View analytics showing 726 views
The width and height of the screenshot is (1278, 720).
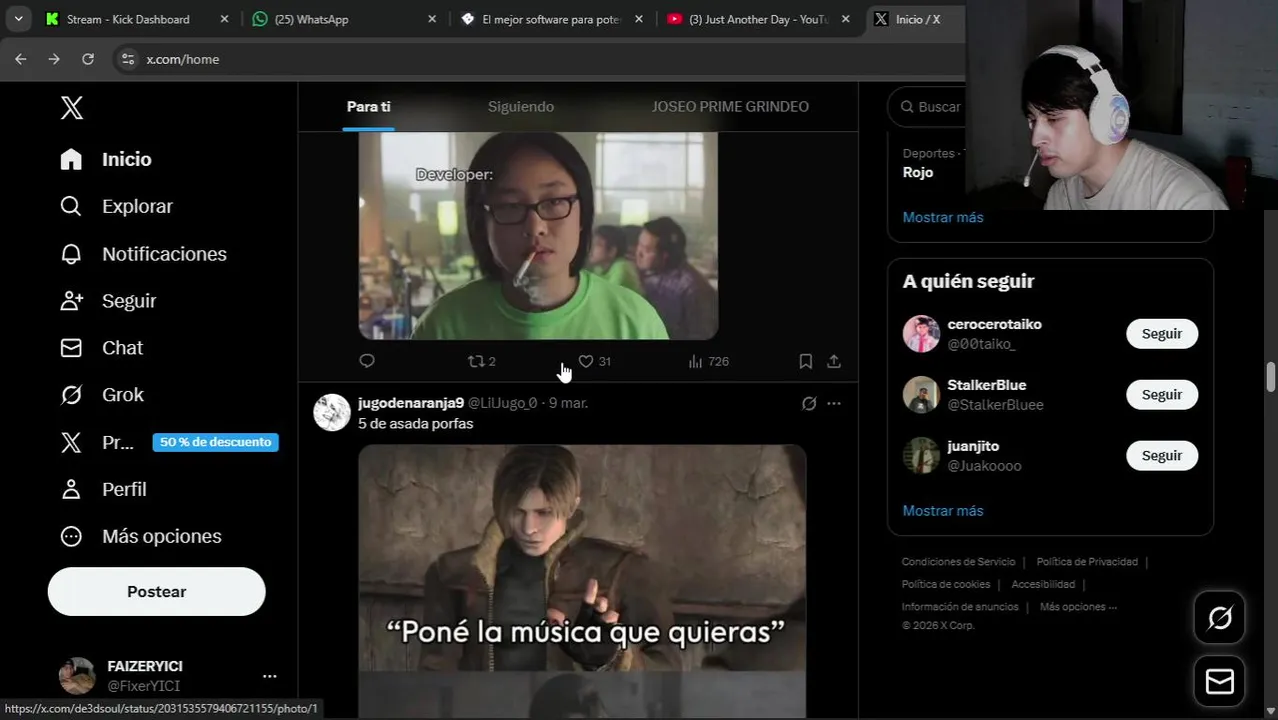(x=708, y=361)
